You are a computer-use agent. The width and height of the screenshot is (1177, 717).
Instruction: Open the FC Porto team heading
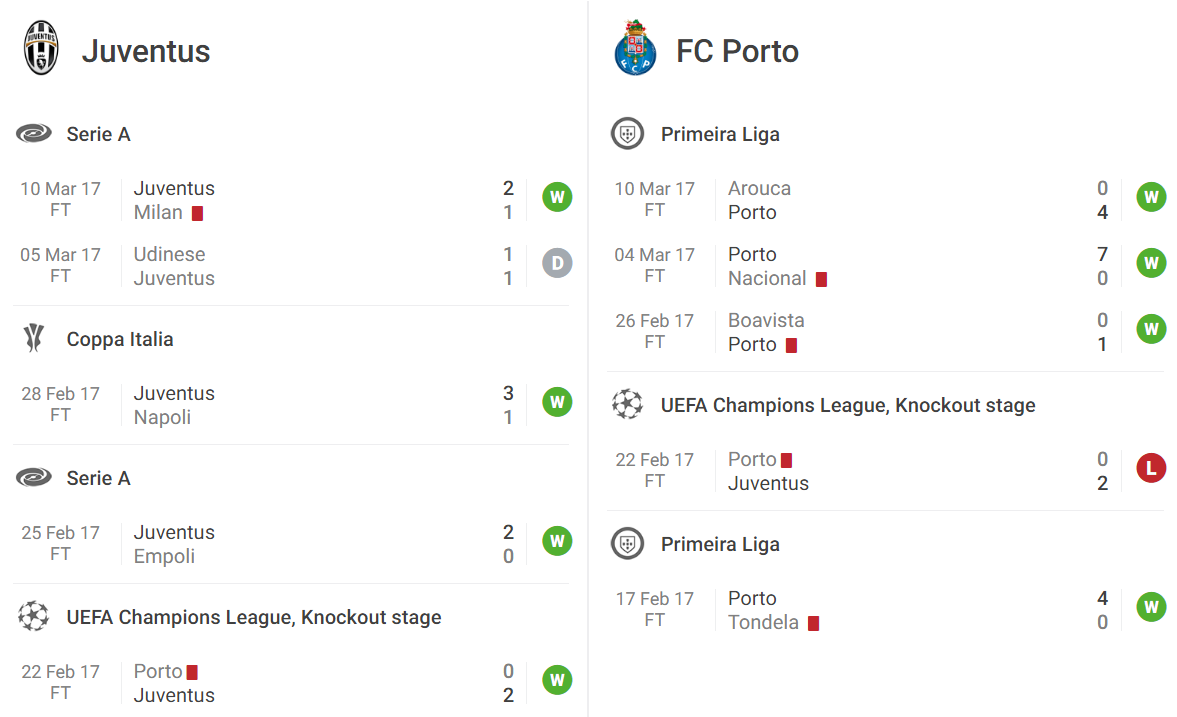pos(737,51)
